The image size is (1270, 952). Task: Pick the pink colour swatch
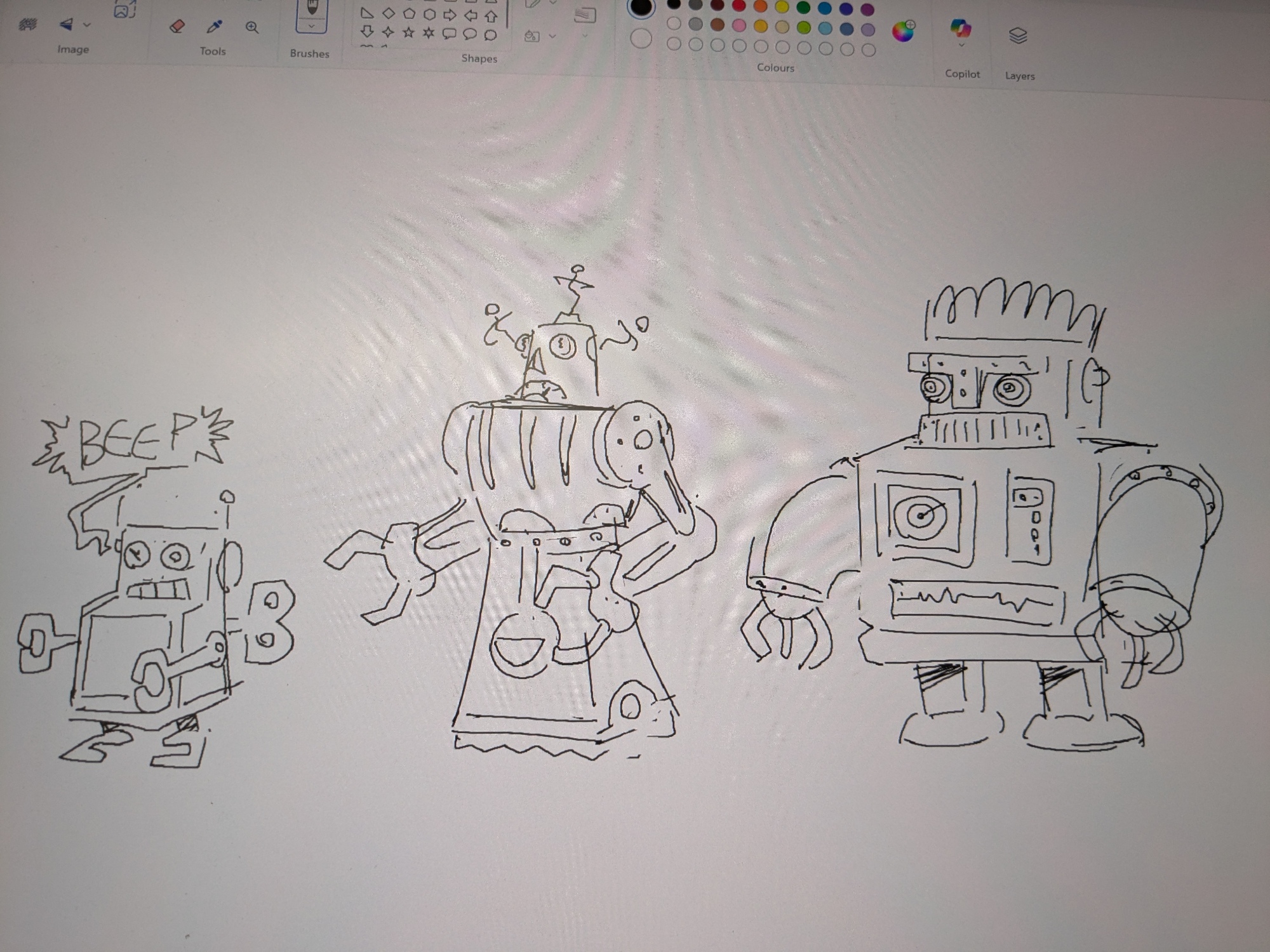[x=739, y=26]
